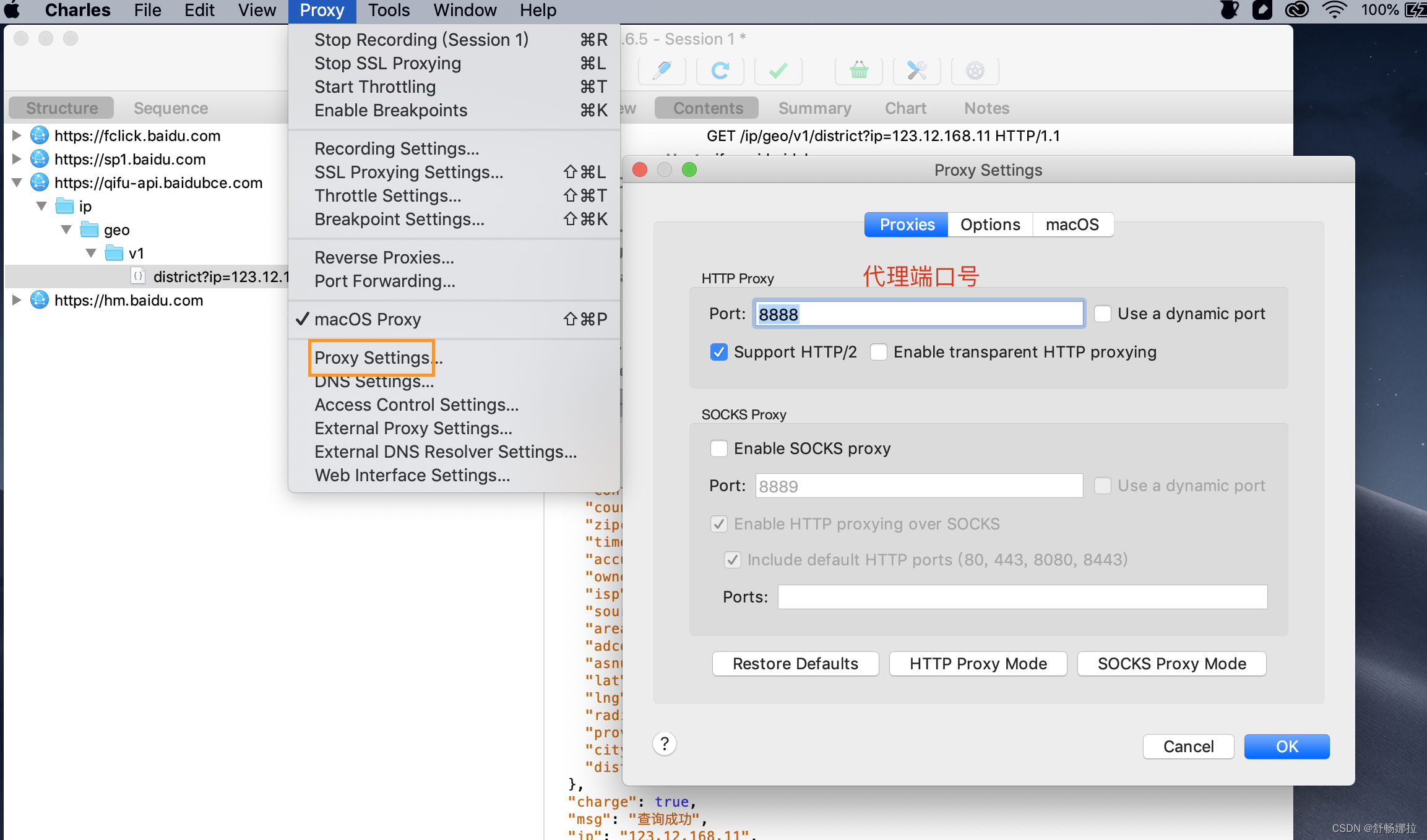Open the Window menu in menu bar
1427x840 pixels.
pos(465,11)
